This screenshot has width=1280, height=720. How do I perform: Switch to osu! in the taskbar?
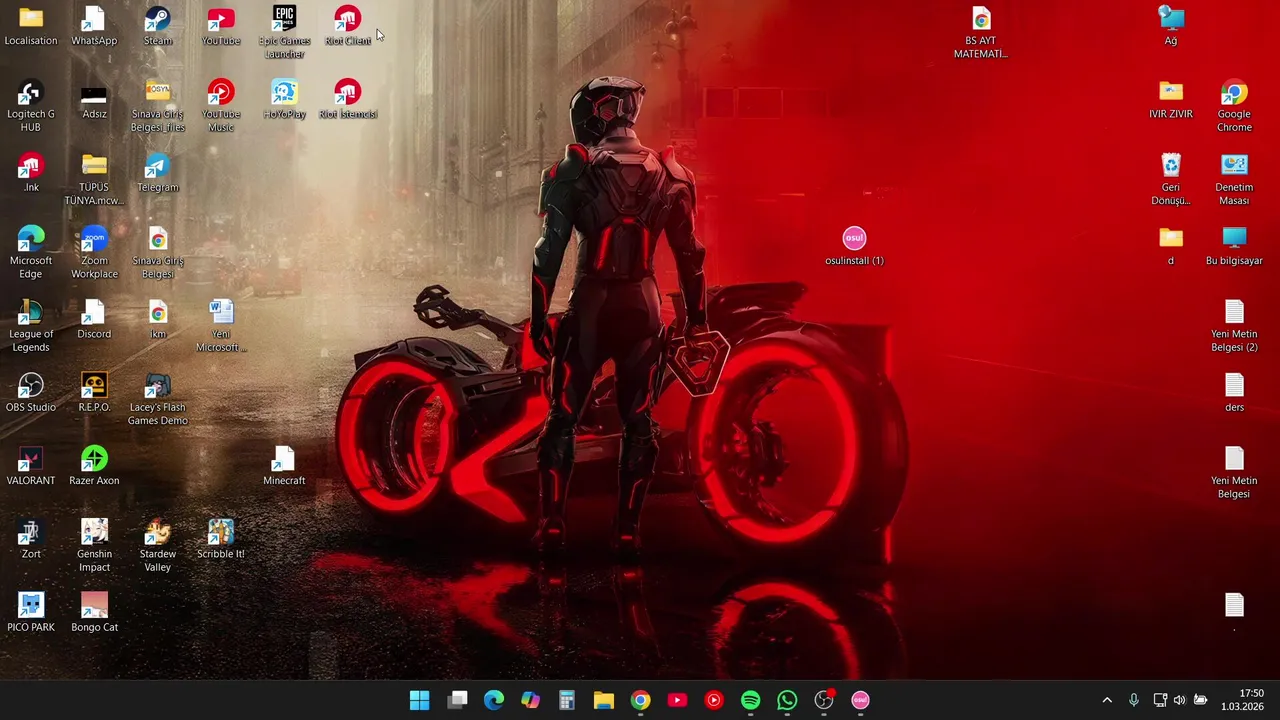click(860, 700)
